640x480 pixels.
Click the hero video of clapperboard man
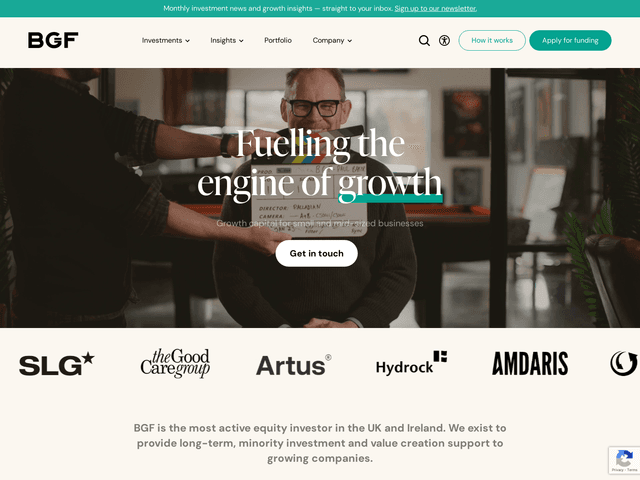(x=320, y=198)
